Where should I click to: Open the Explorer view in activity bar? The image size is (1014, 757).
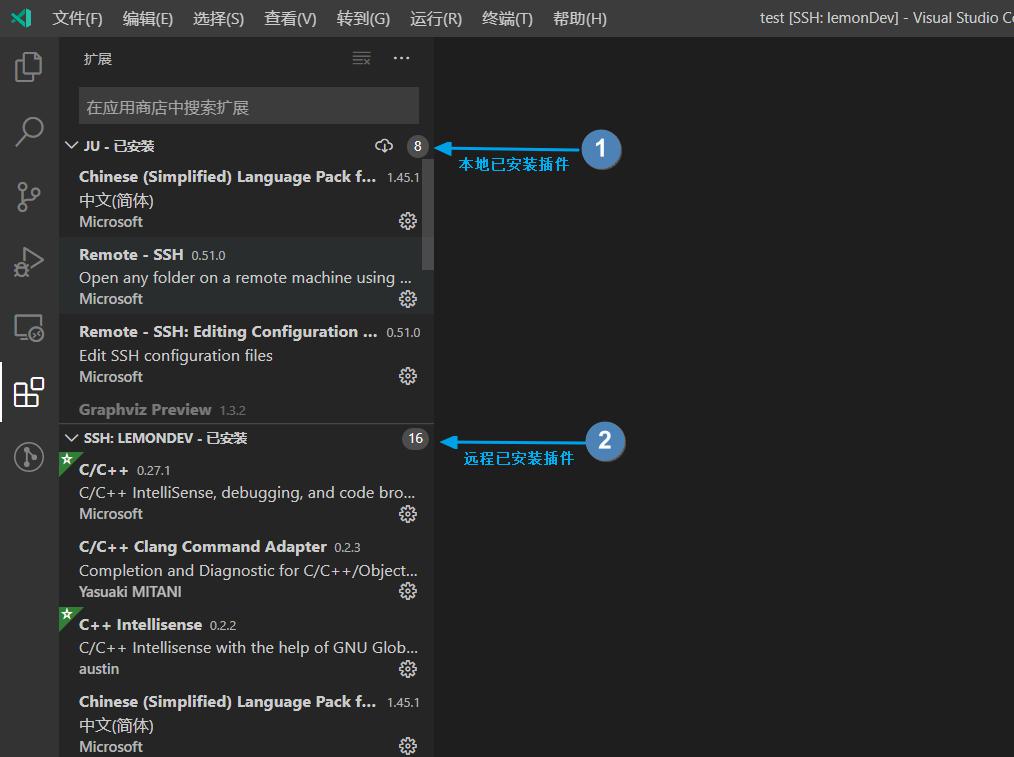pyautogui.click(x=28, y=67)
